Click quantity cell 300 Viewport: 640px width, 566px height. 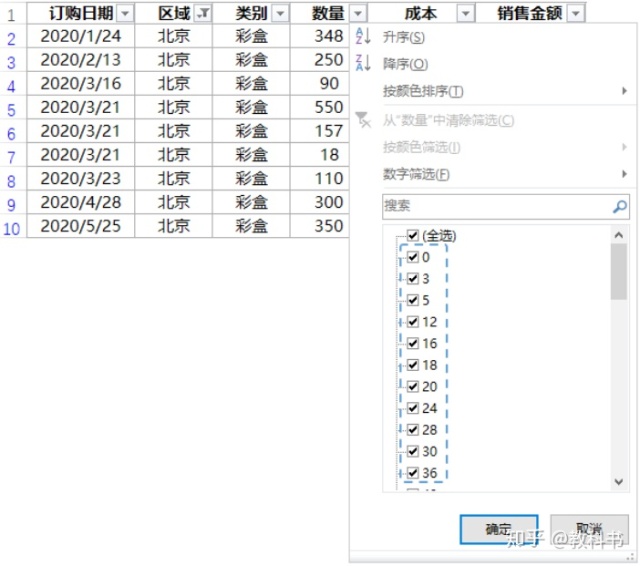point(320,202)
